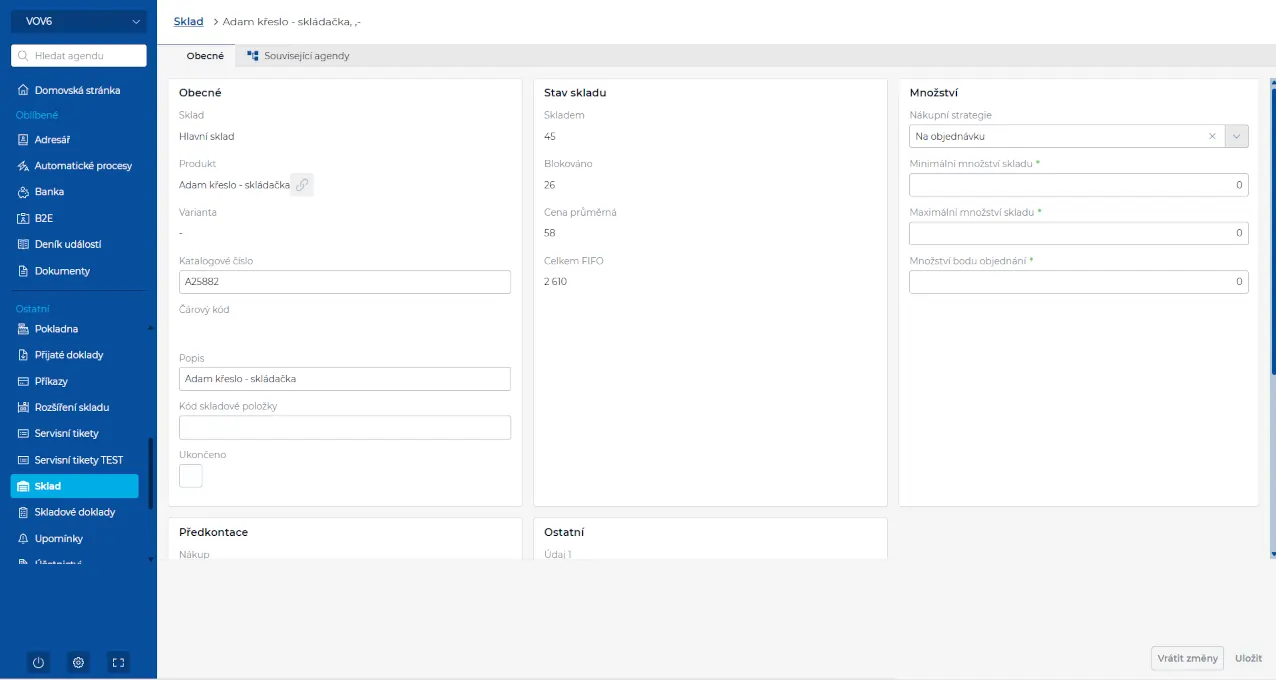This screenshot has height=680, width=1276.
Task: Click the Sklad breadcrumb link
Action: [x=188, y=21]
